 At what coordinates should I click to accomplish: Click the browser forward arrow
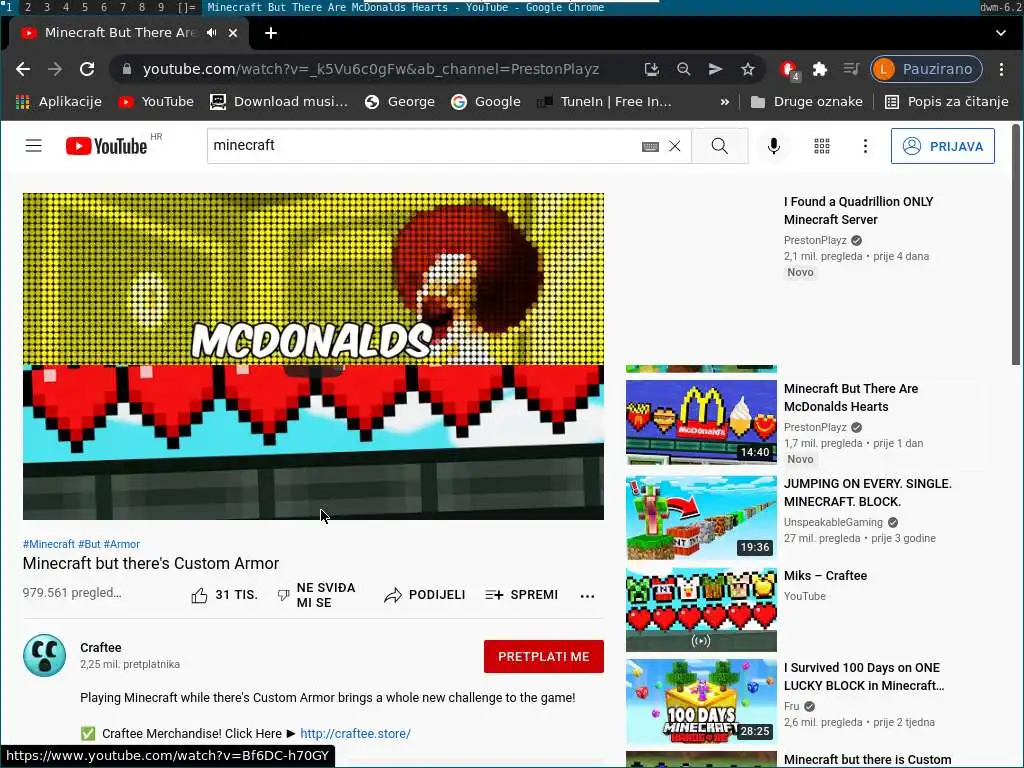coord(55,69)
